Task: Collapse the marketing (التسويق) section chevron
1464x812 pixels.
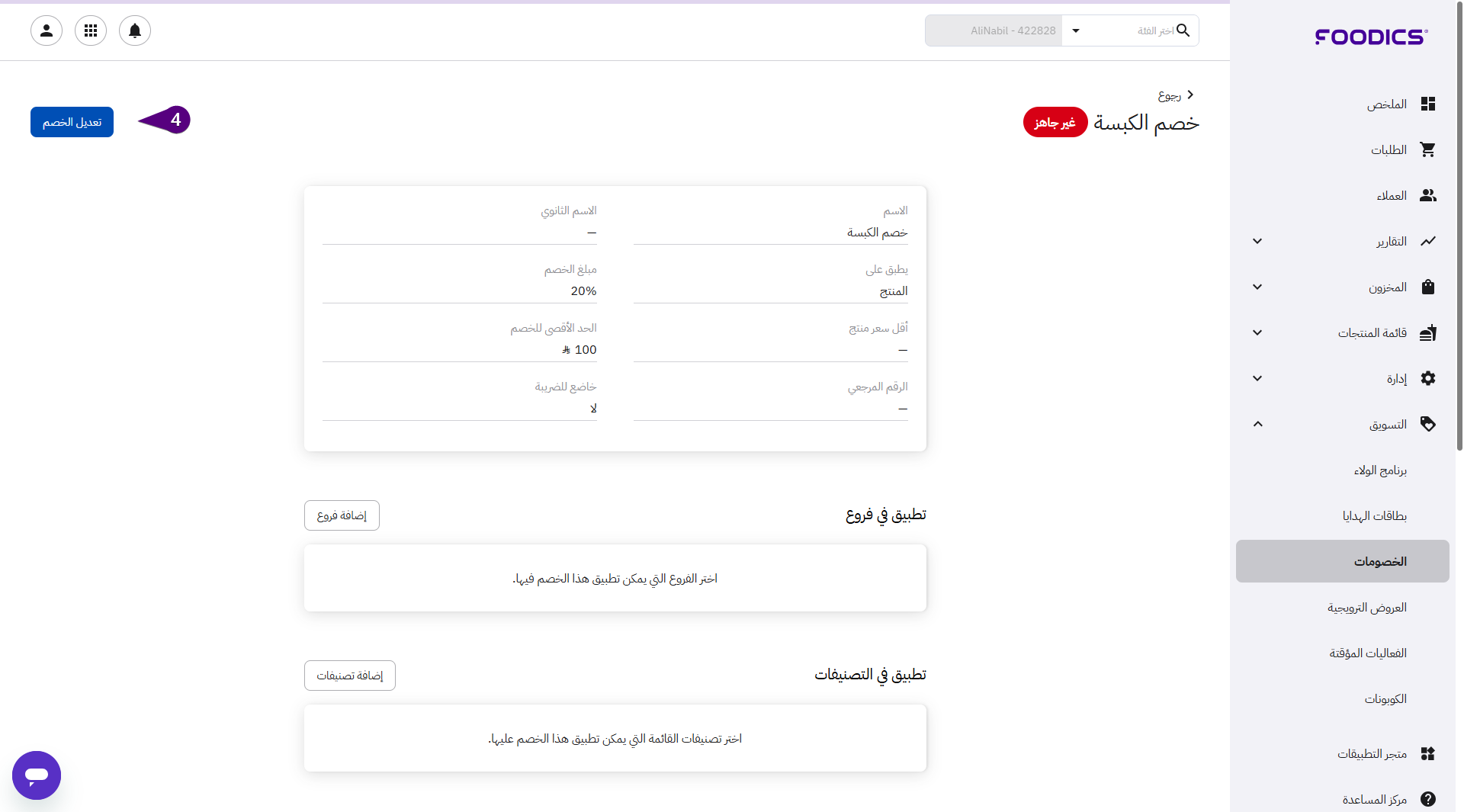Action: (1257, 425)
